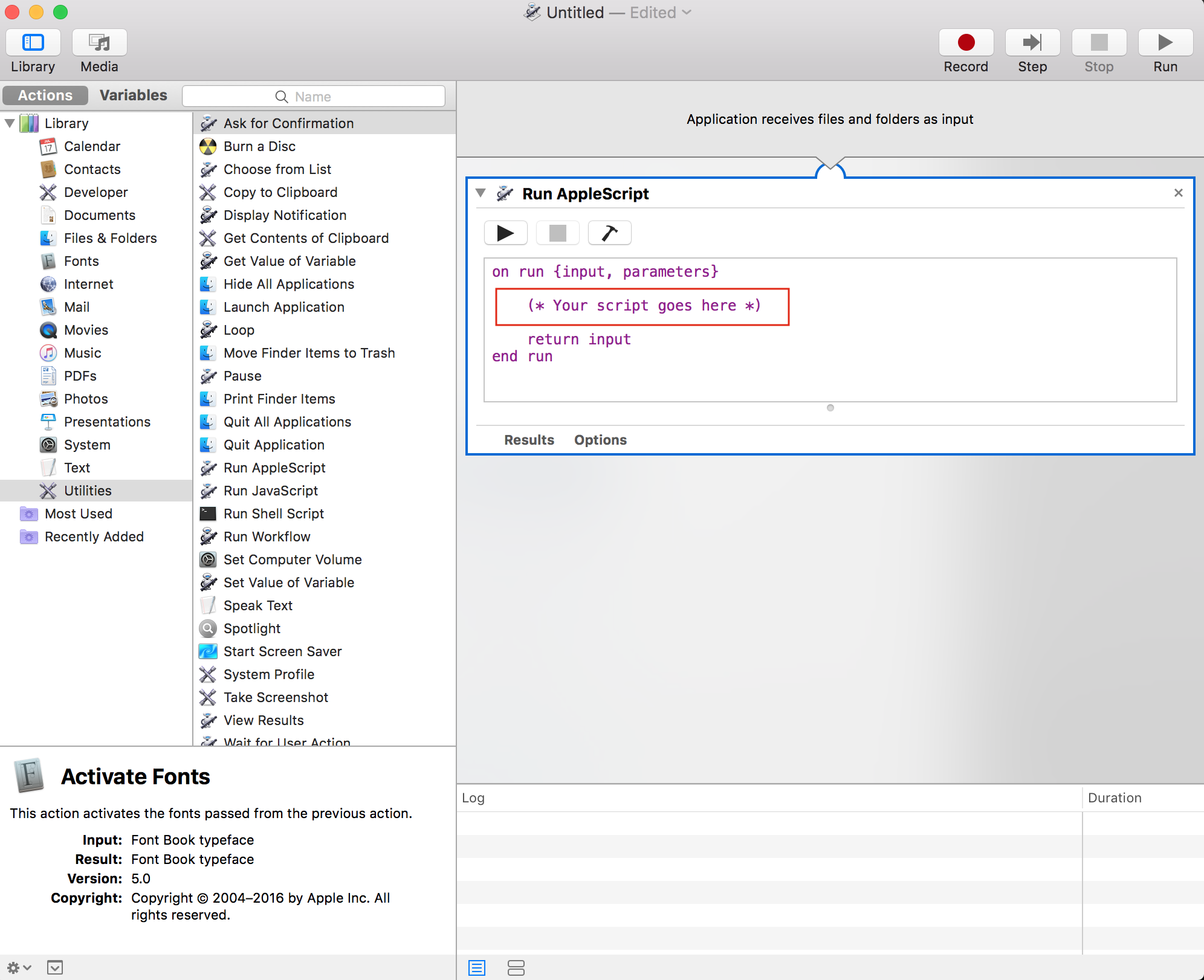Open the Recently Added folder

94,537
